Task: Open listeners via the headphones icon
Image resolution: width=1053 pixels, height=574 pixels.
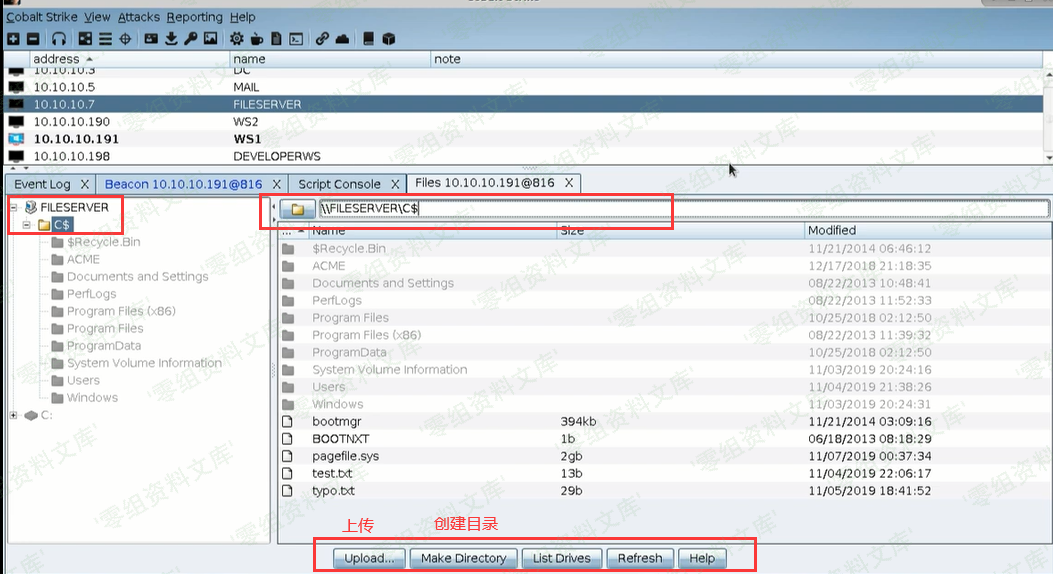Action: pyautogui.click(x=59, y=39)
